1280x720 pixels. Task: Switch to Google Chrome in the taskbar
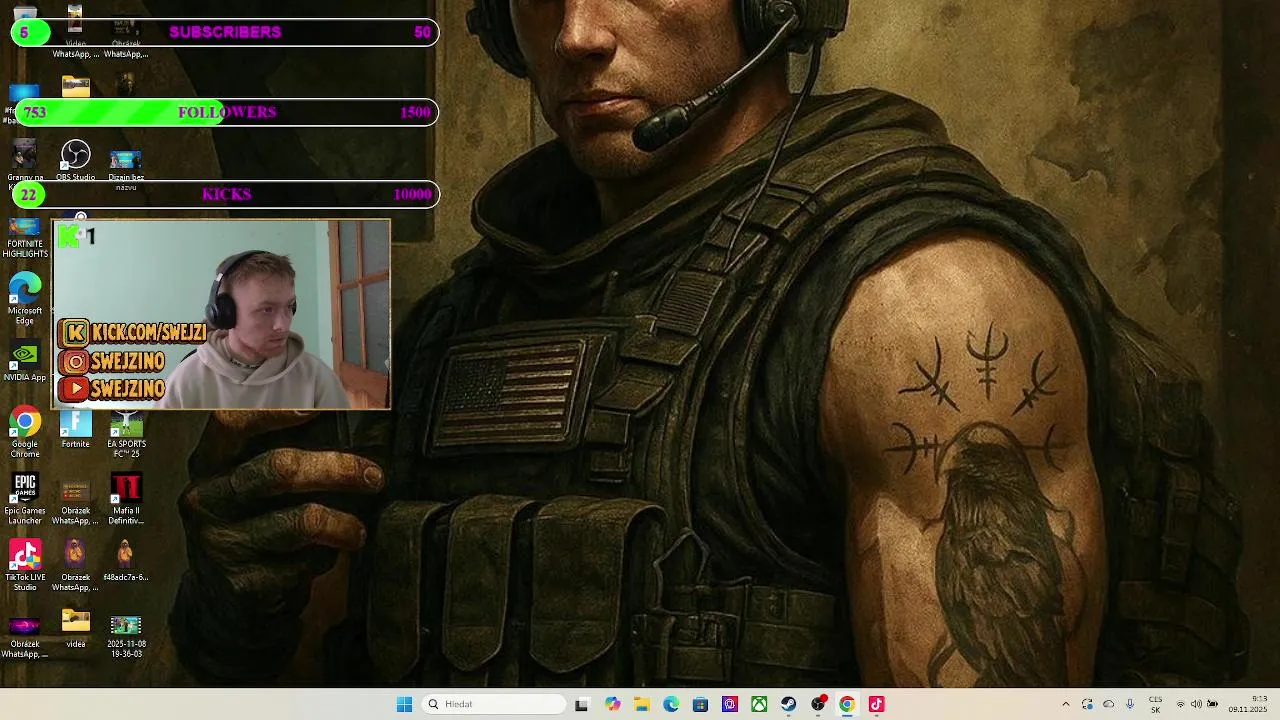[x=847, y=704]
